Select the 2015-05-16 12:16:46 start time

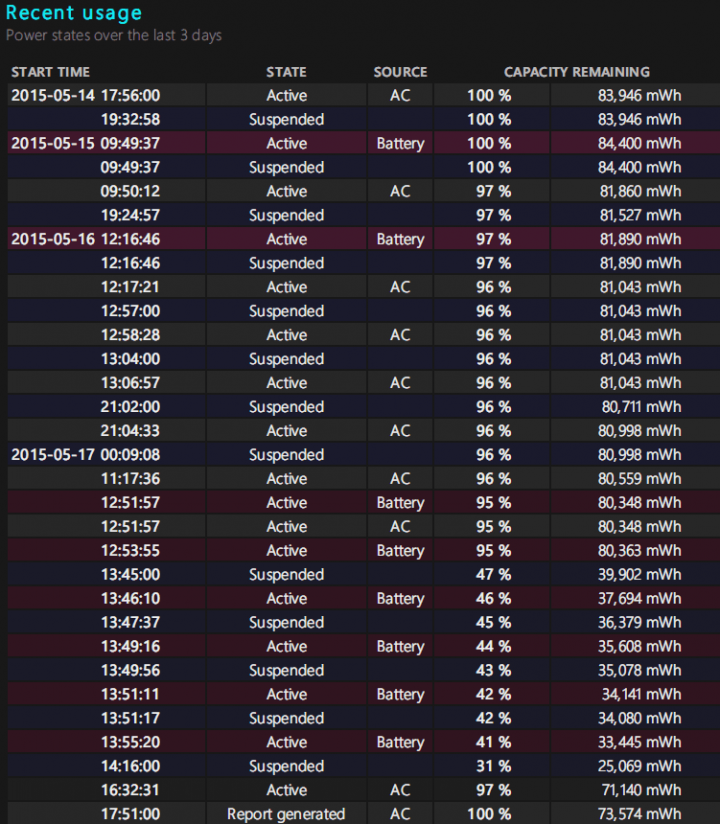coord(86,239)
